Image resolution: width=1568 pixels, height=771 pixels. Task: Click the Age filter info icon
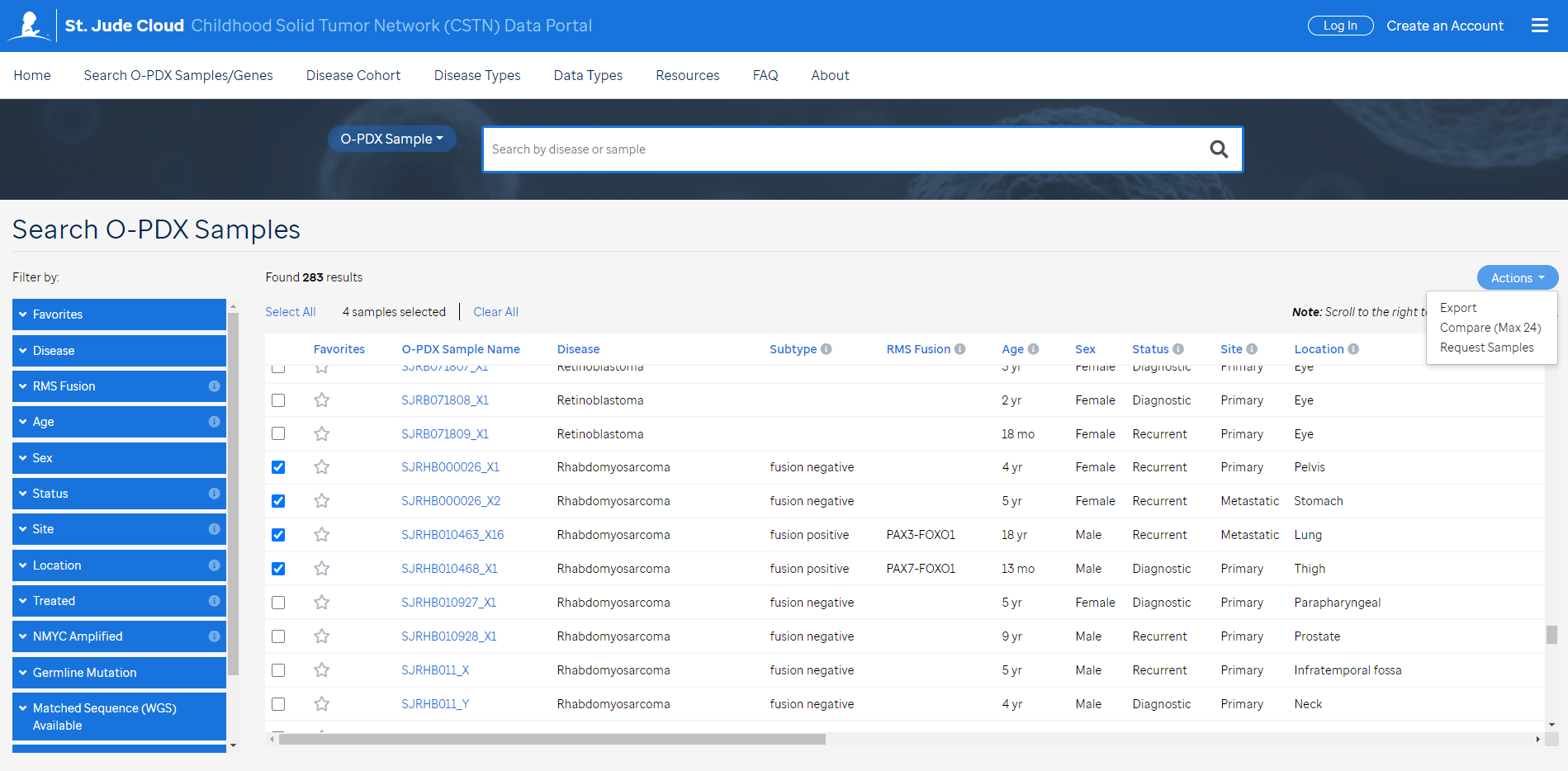[x=215, y=422]
